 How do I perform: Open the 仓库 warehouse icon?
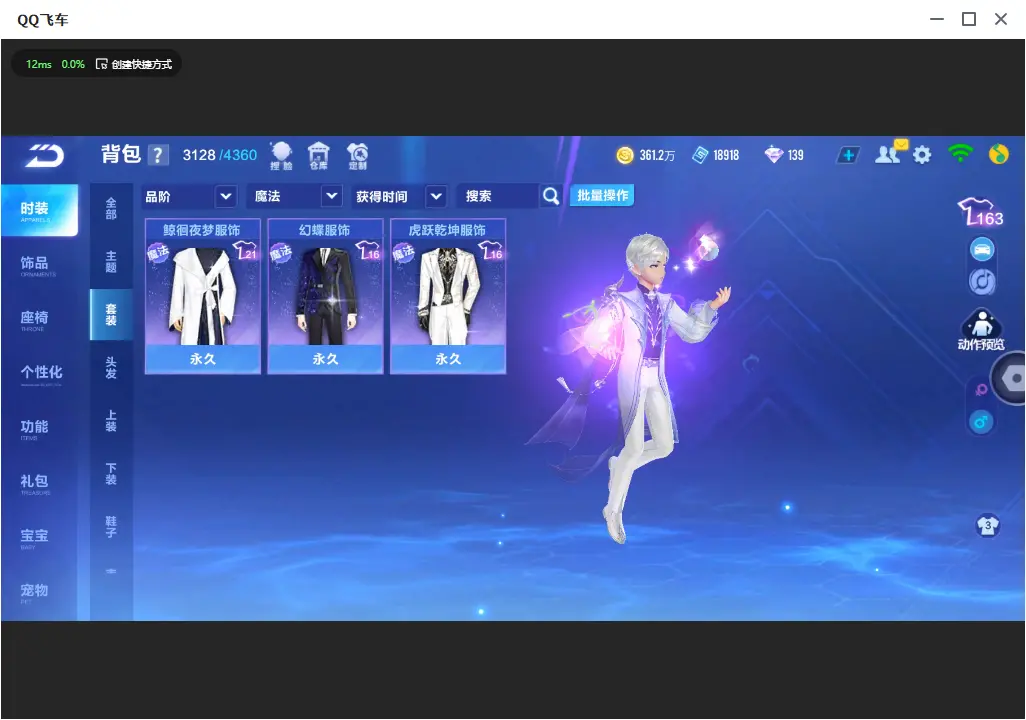(319, 156)
